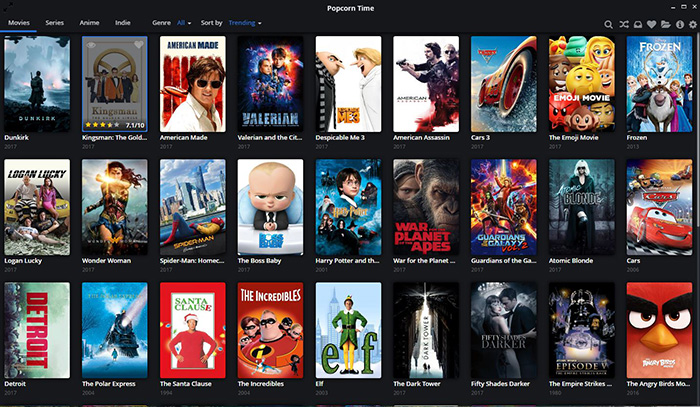Open the Despicable Me 3 poster
Viewport: 700px width, 407px height.
click(x=348, y=84)
